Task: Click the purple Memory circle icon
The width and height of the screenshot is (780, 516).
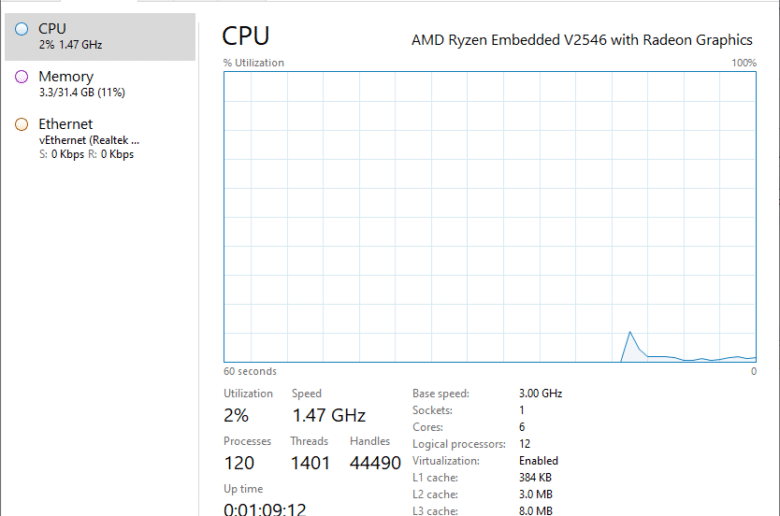Action: point(21,77)
